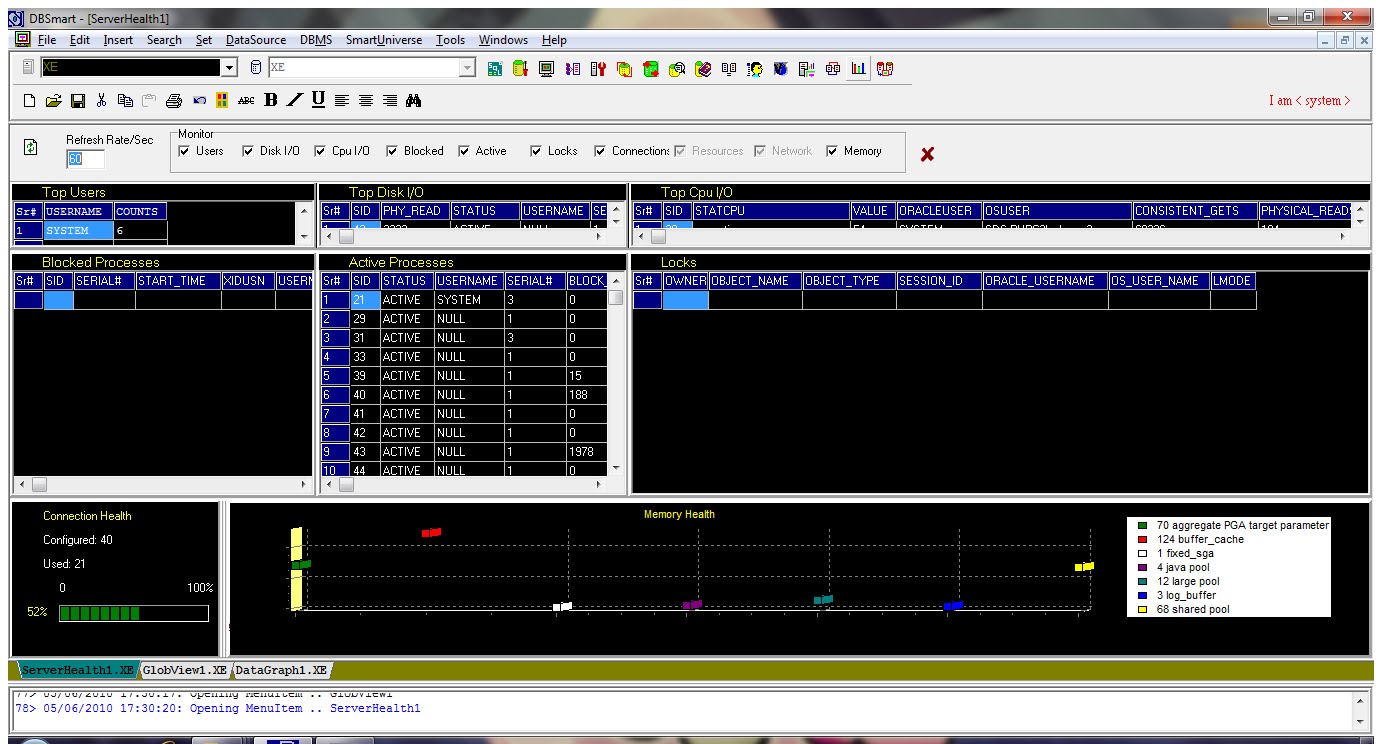Screen dimensions: 1382x744
Task: Uncheck the Users monitor checkbox
Action: click(184, 151)
